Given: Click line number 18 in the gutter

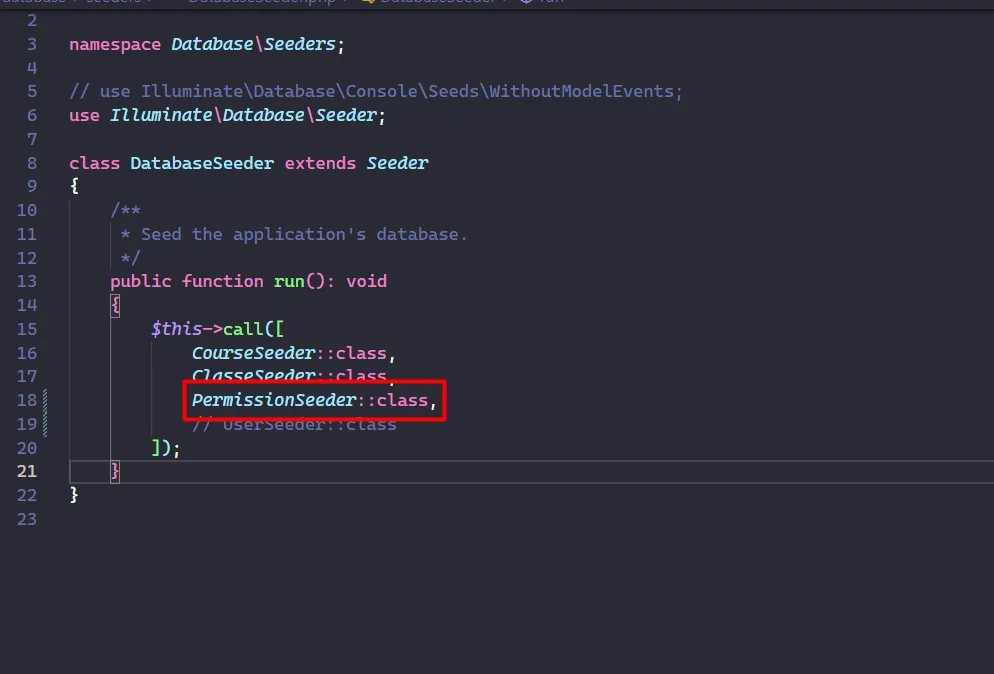Looking at the screenshot, I should pos(27,400).
